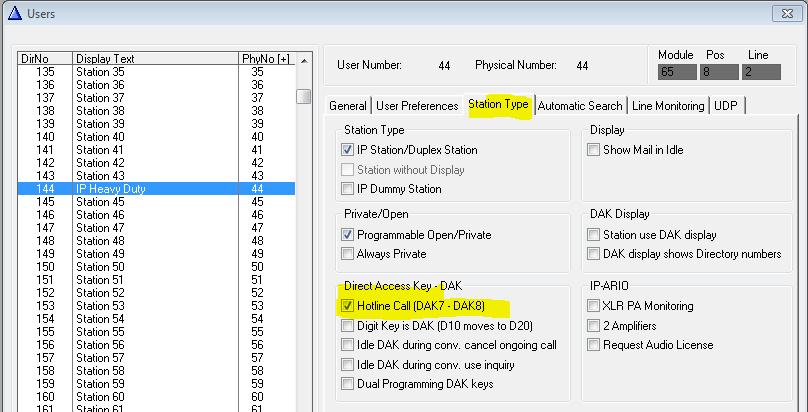The width and height of the screenshot is (808, 412).
Task: Sort list by PhyNo column header
Action: point(264,59)
